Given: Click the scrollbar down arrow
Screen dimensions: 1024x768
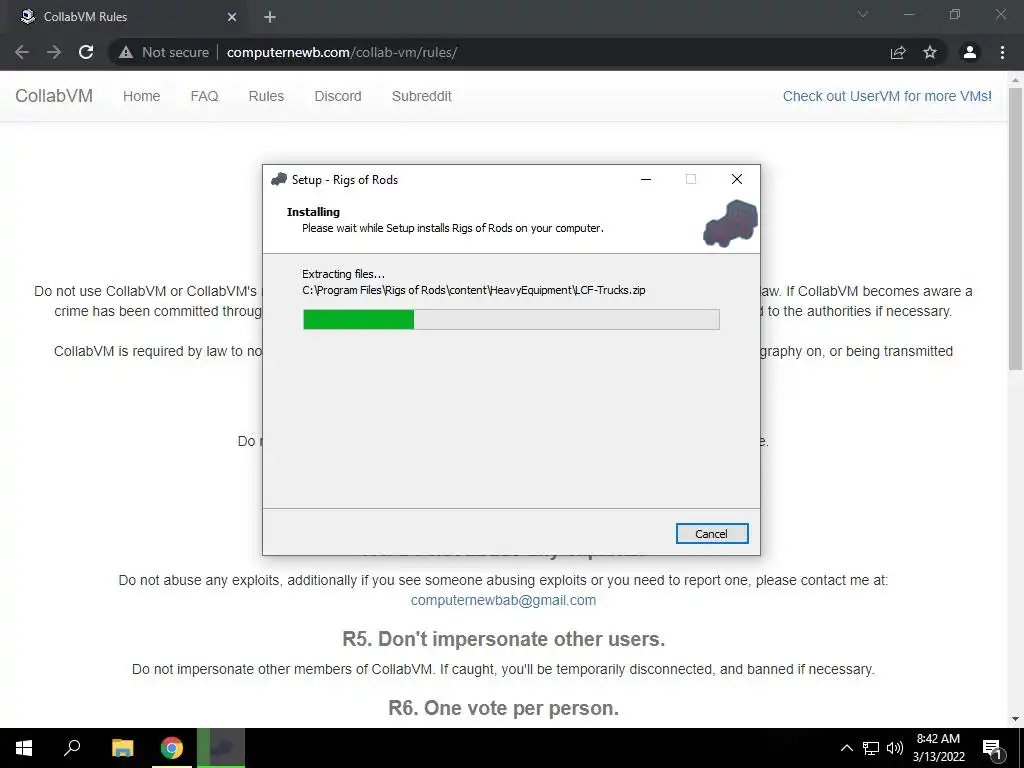Looking at the screenshot, I should pyautogui.click(x=1015, y=719).
